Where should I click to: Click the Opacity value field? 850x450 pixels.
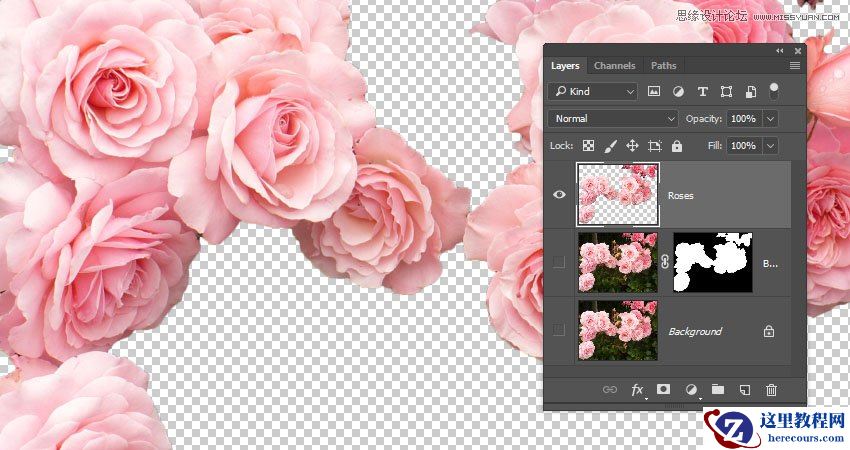tap(743, 118)
